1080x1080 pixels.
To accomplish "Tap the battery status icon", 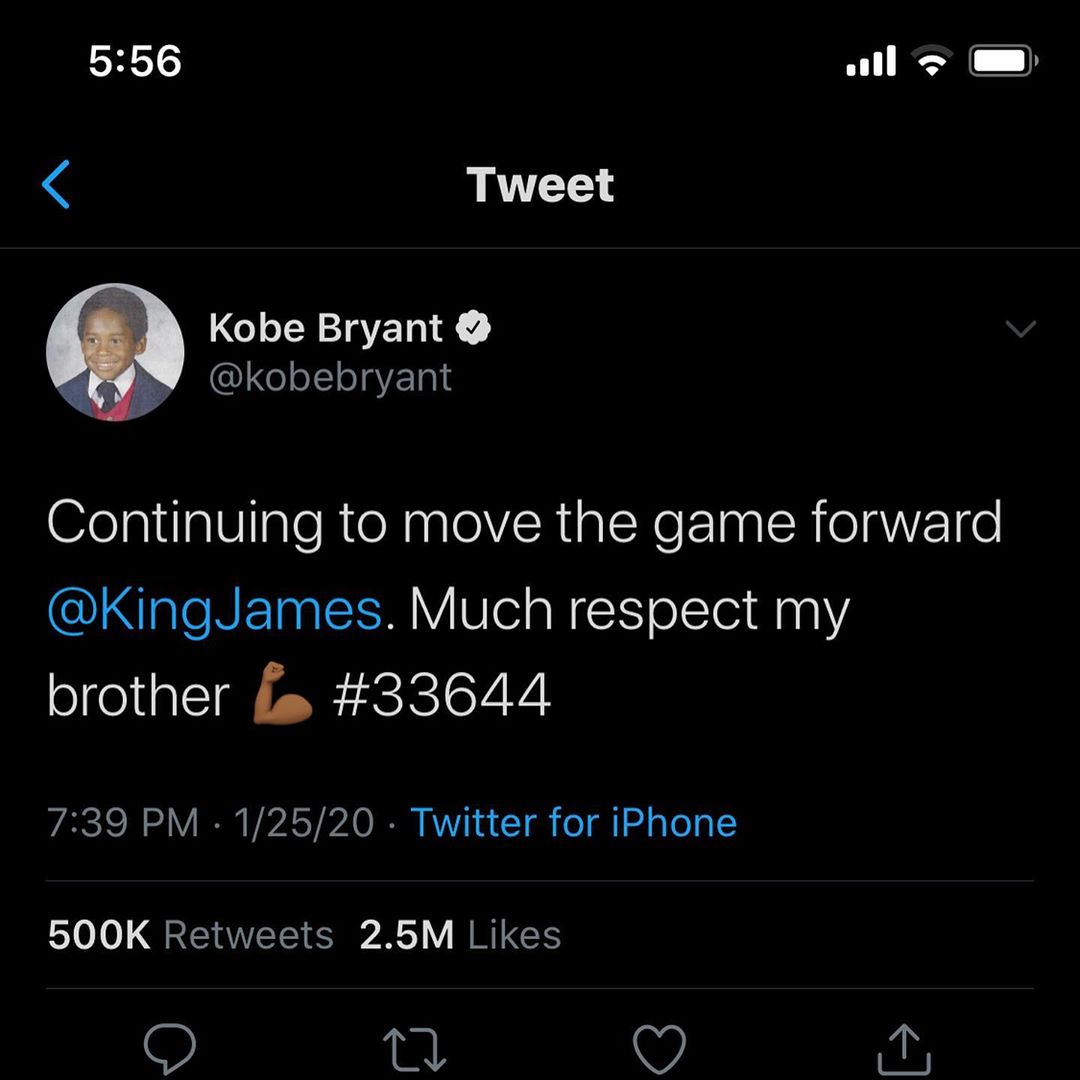I will 1004,61.
